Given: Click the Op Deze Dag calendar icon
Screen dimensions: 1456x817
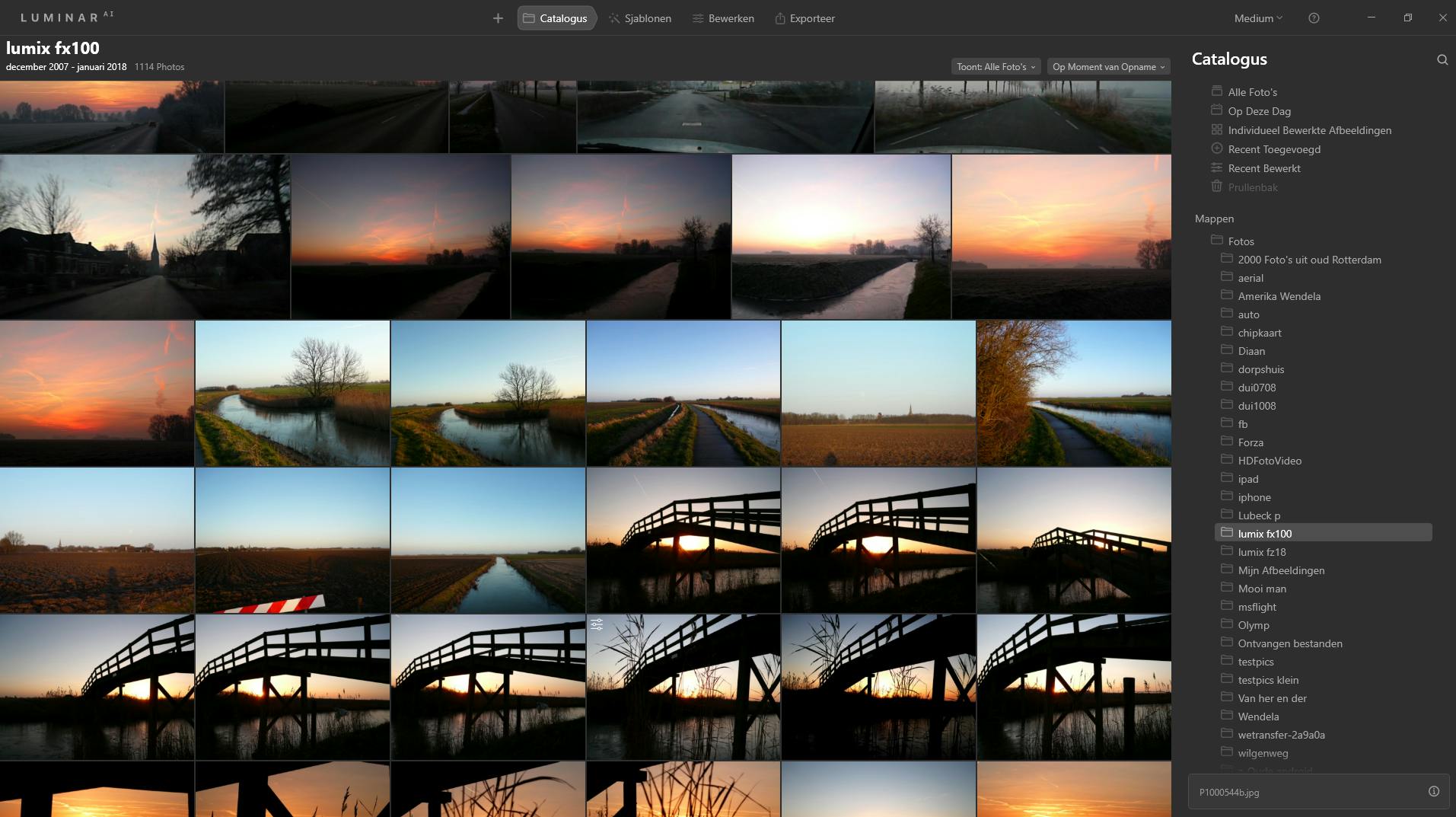Looking at the screenshot, I should 1217,110.
